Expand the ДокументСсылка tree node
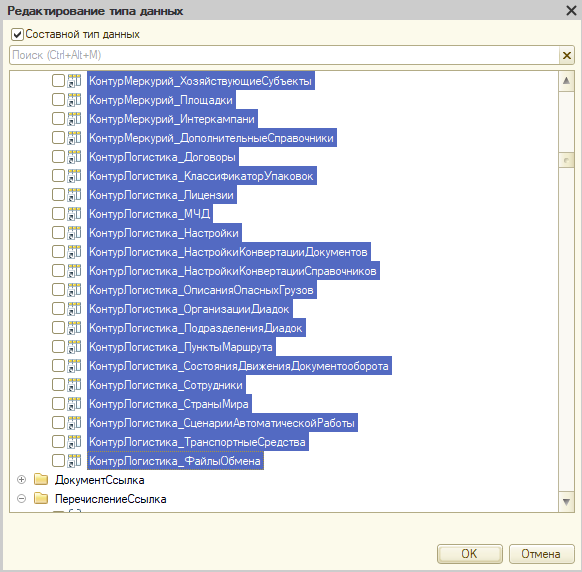The image size is (582, 572). pos(22,480)
